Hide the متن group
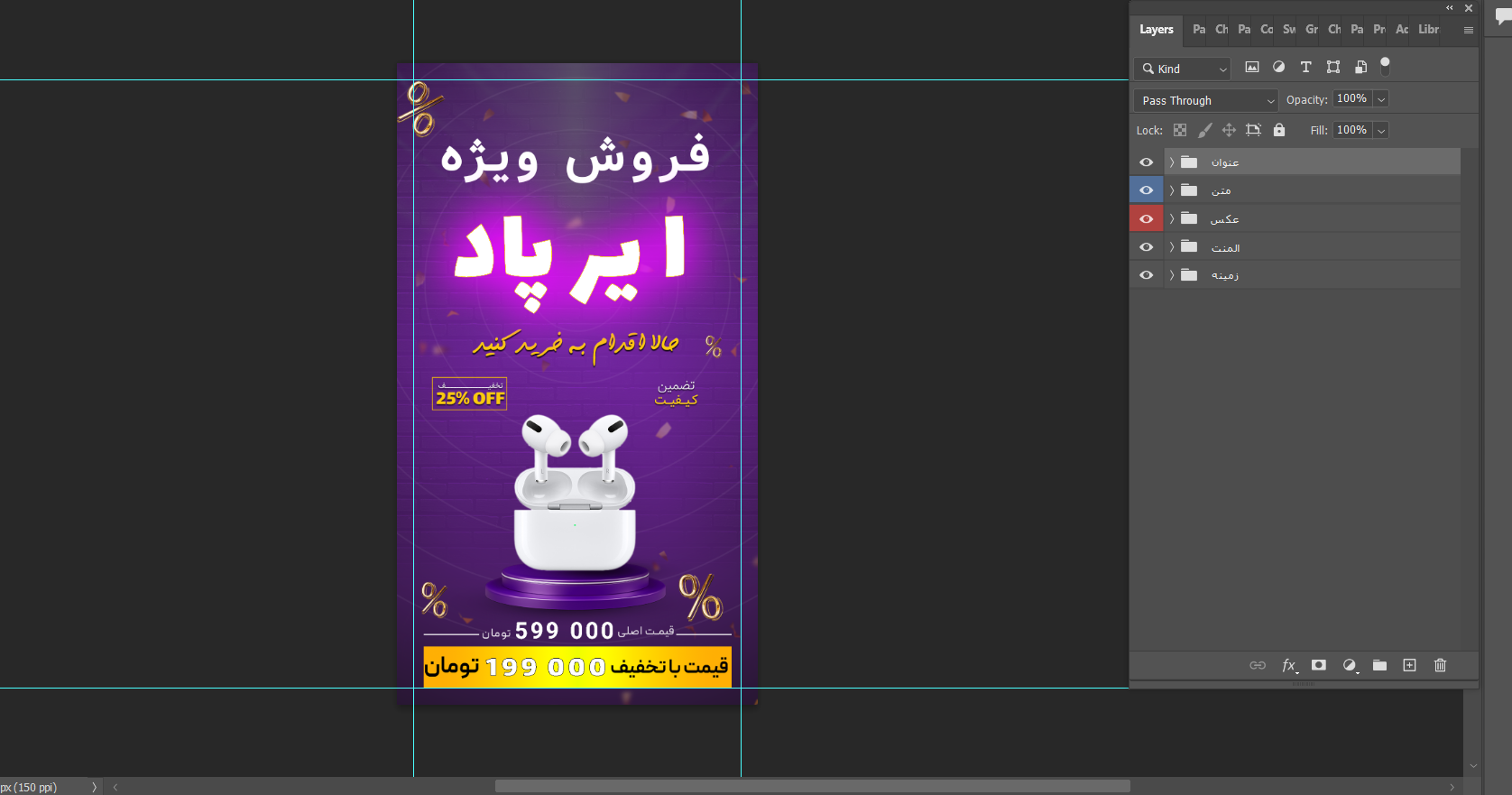1512x795 pixels. (x=1146, y=190)
